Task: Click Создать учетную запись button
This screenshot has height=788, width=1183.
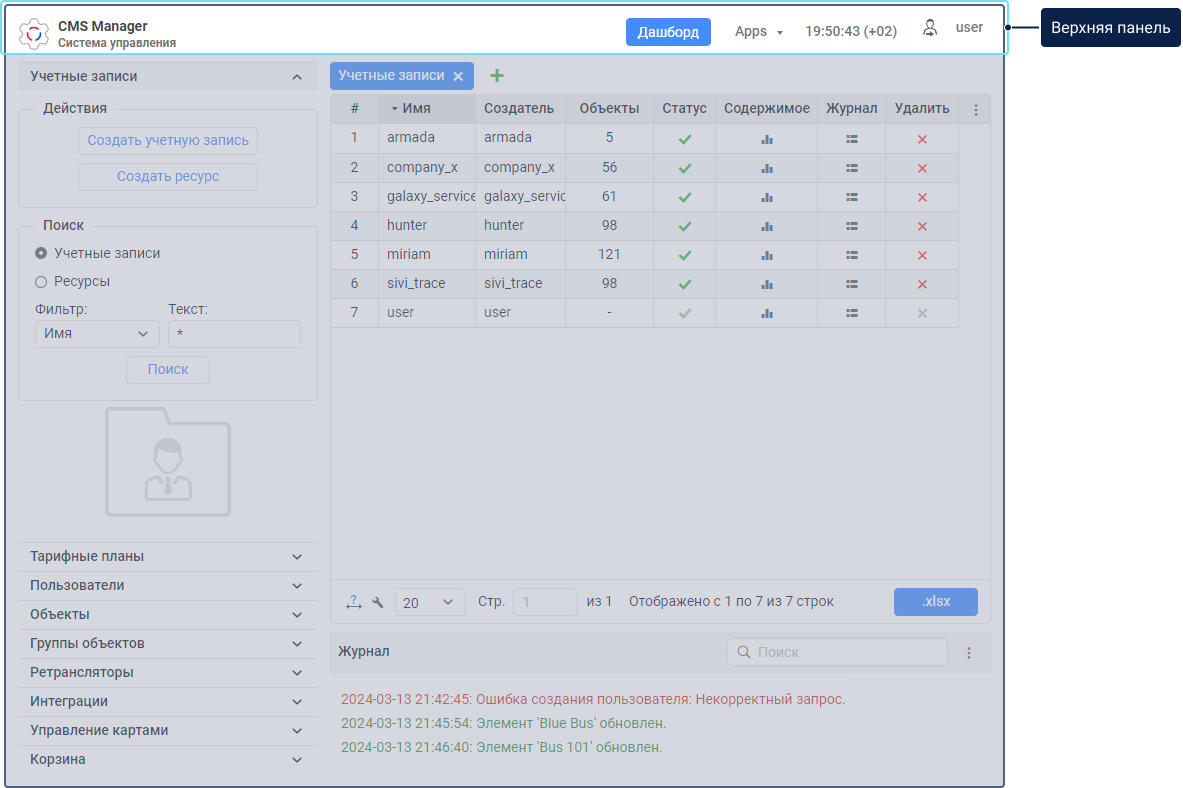Action: (168, 141)
